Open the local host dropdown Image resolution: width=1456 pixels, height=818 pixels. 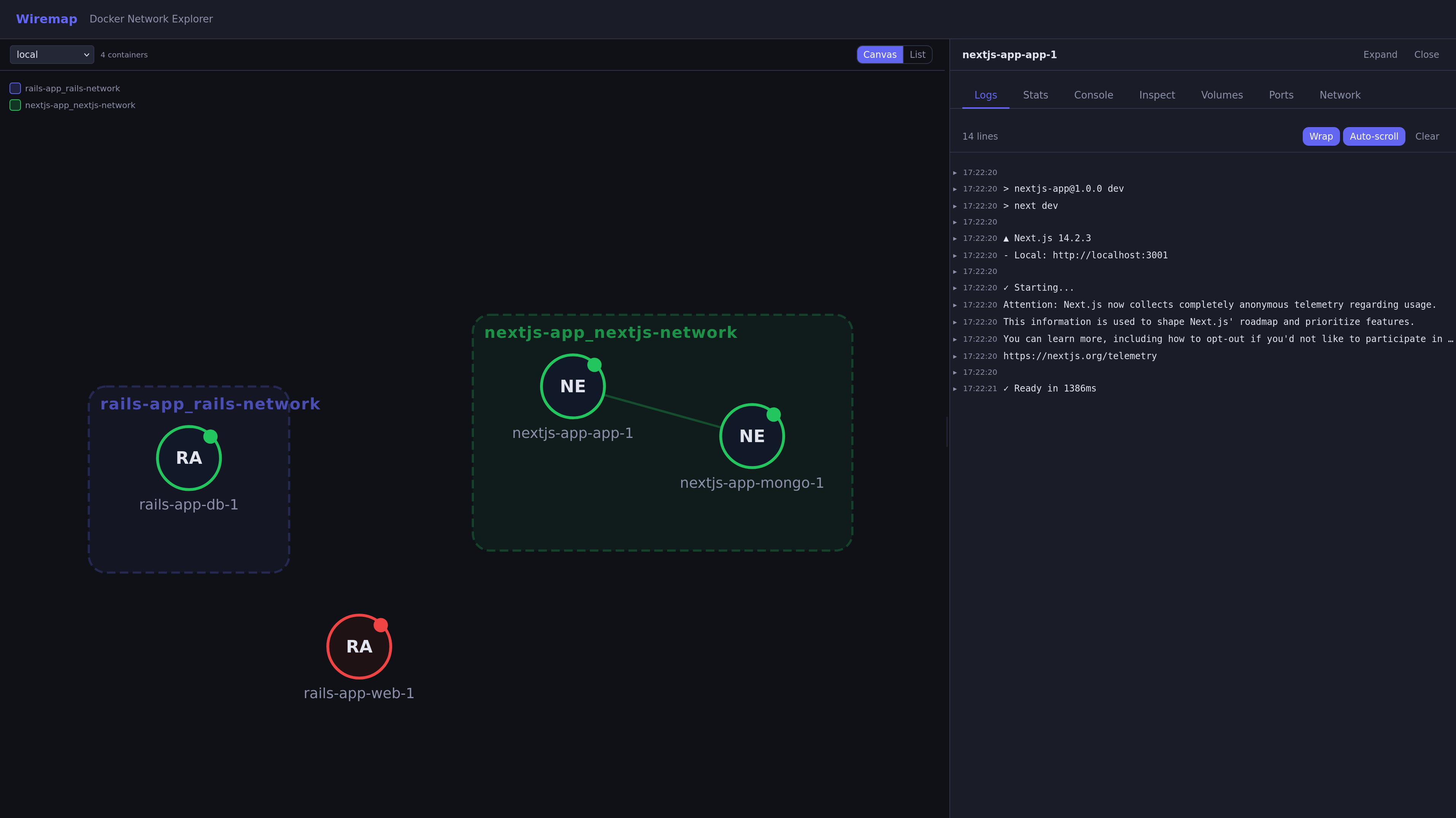[52, 55]
